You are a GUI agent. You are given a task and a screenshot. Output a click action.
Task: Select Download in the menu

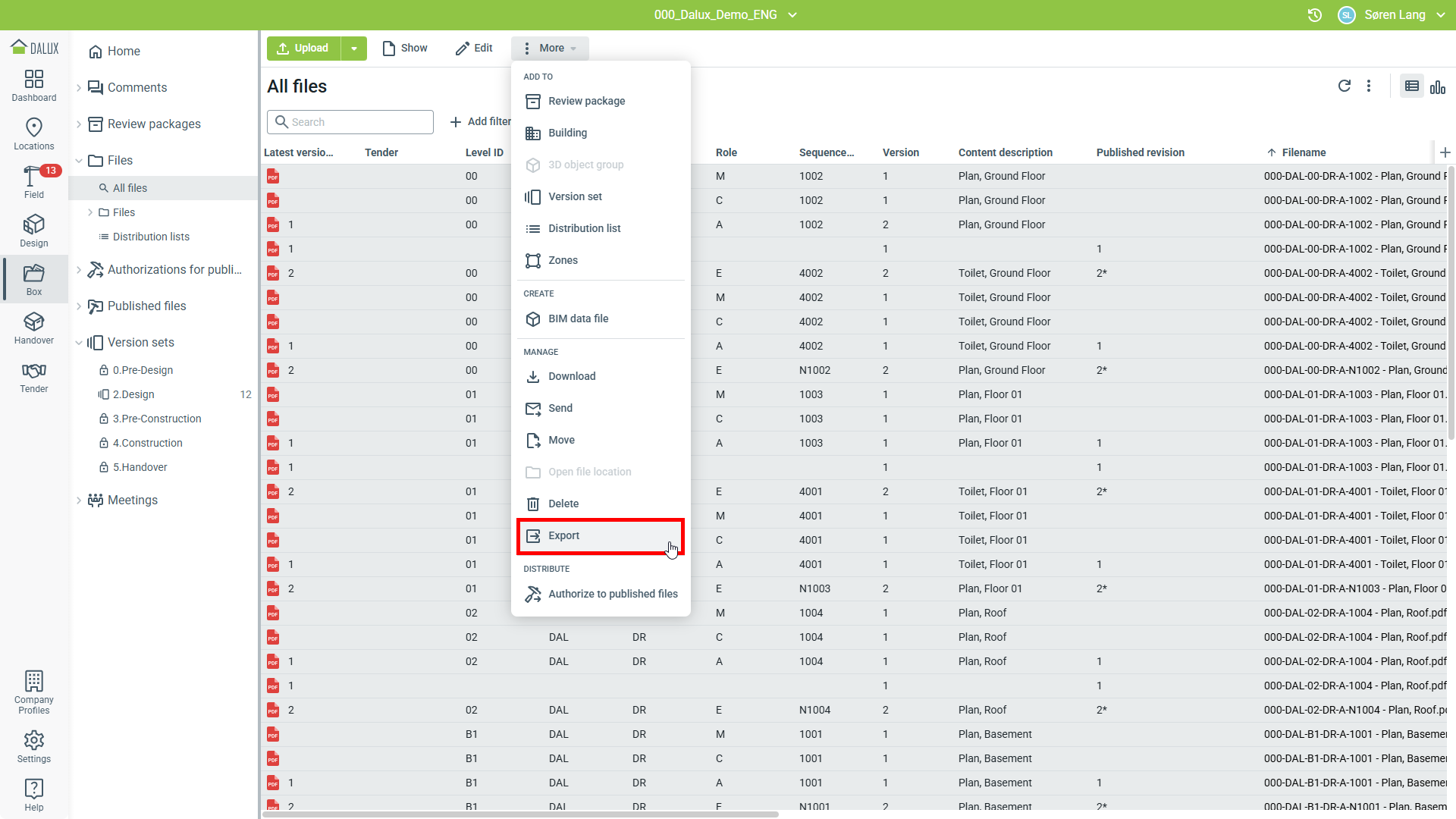point(571,376)
